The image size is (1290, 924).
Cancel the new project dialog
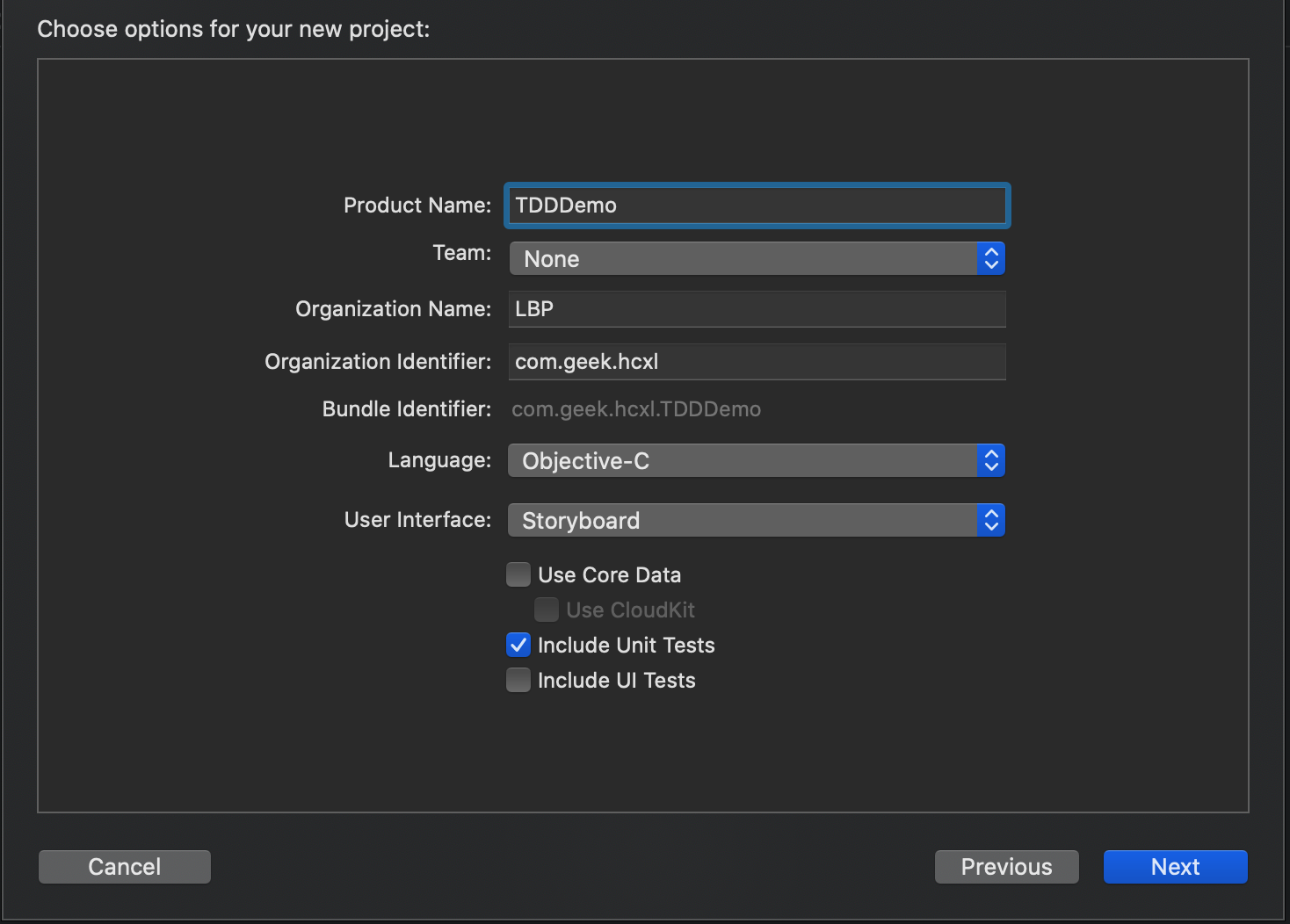[124, 867]
